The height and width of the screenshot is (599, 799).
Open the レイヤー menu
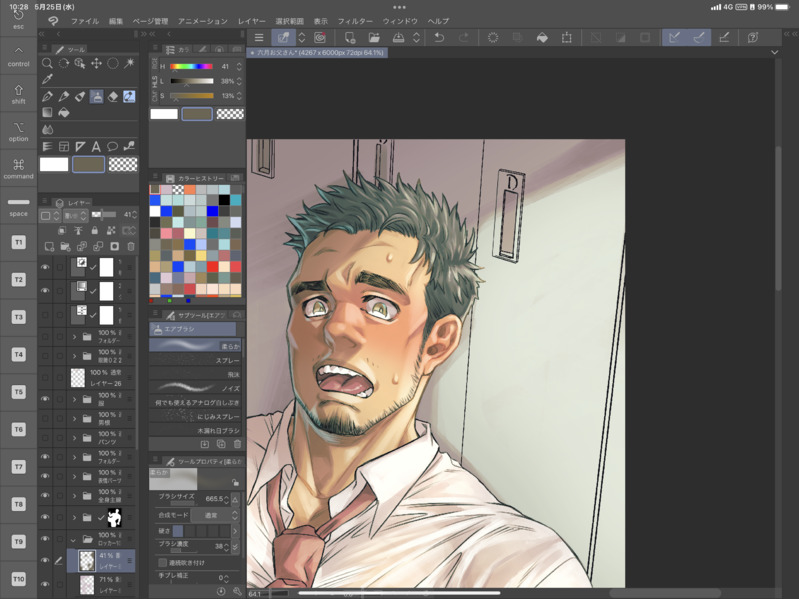click(251, 20)
